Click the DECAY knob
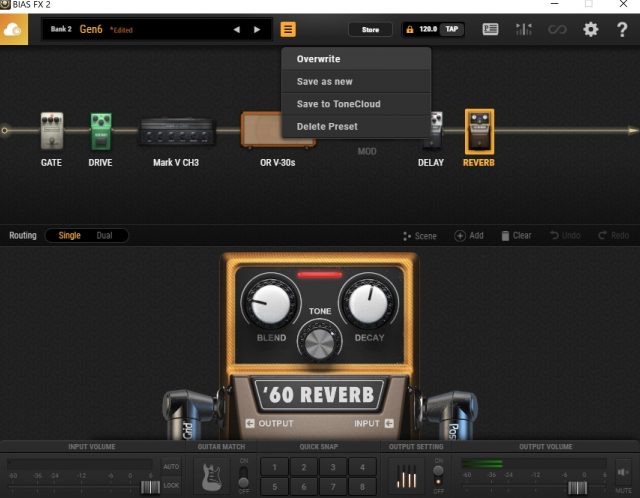Screen dimensions: 640x498 click(x=368, y=303)
